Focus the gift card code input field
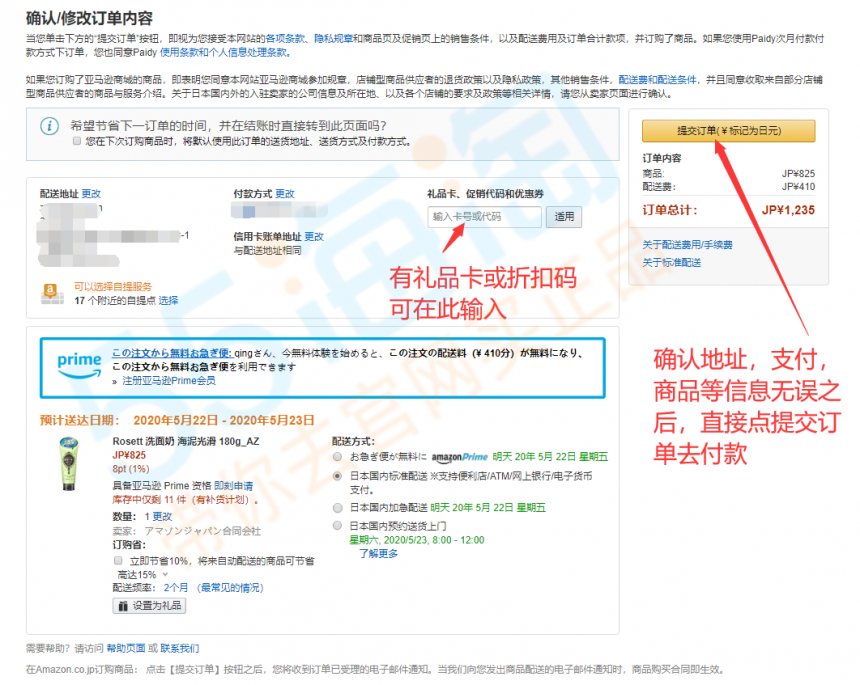860x685 pixels. pyautogui.click(x=484, y=217)
